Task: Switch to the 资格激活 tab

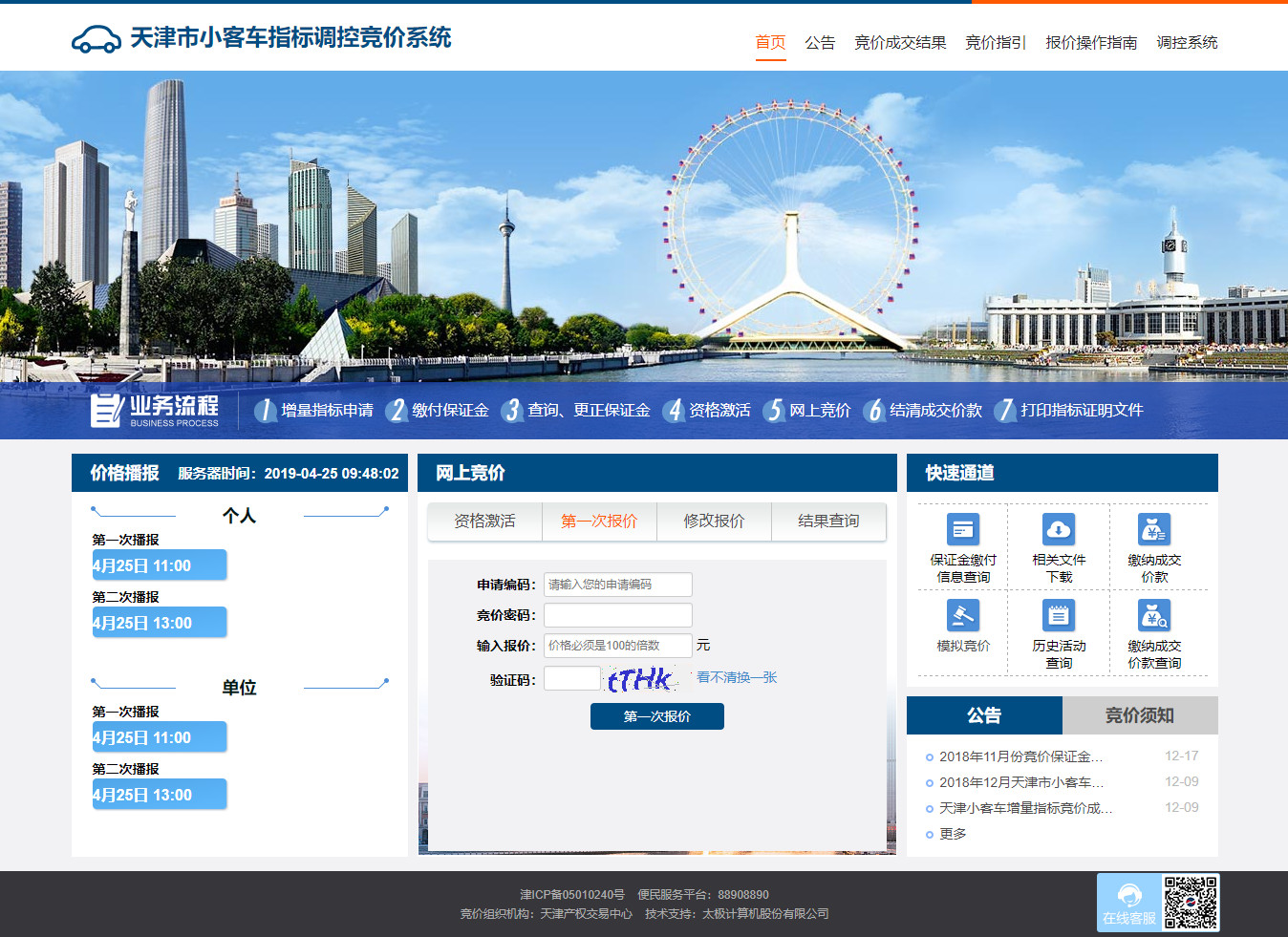Action: (484, 522)
